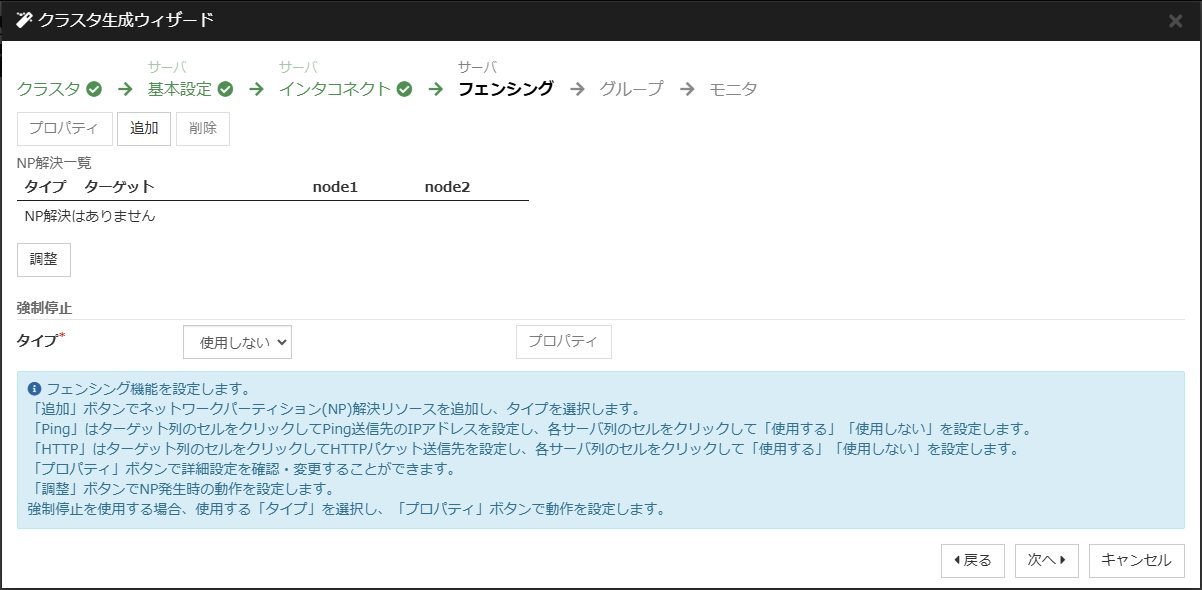
Task: Click green checkmark next to クラスタ step
Action: click(94, 89)
